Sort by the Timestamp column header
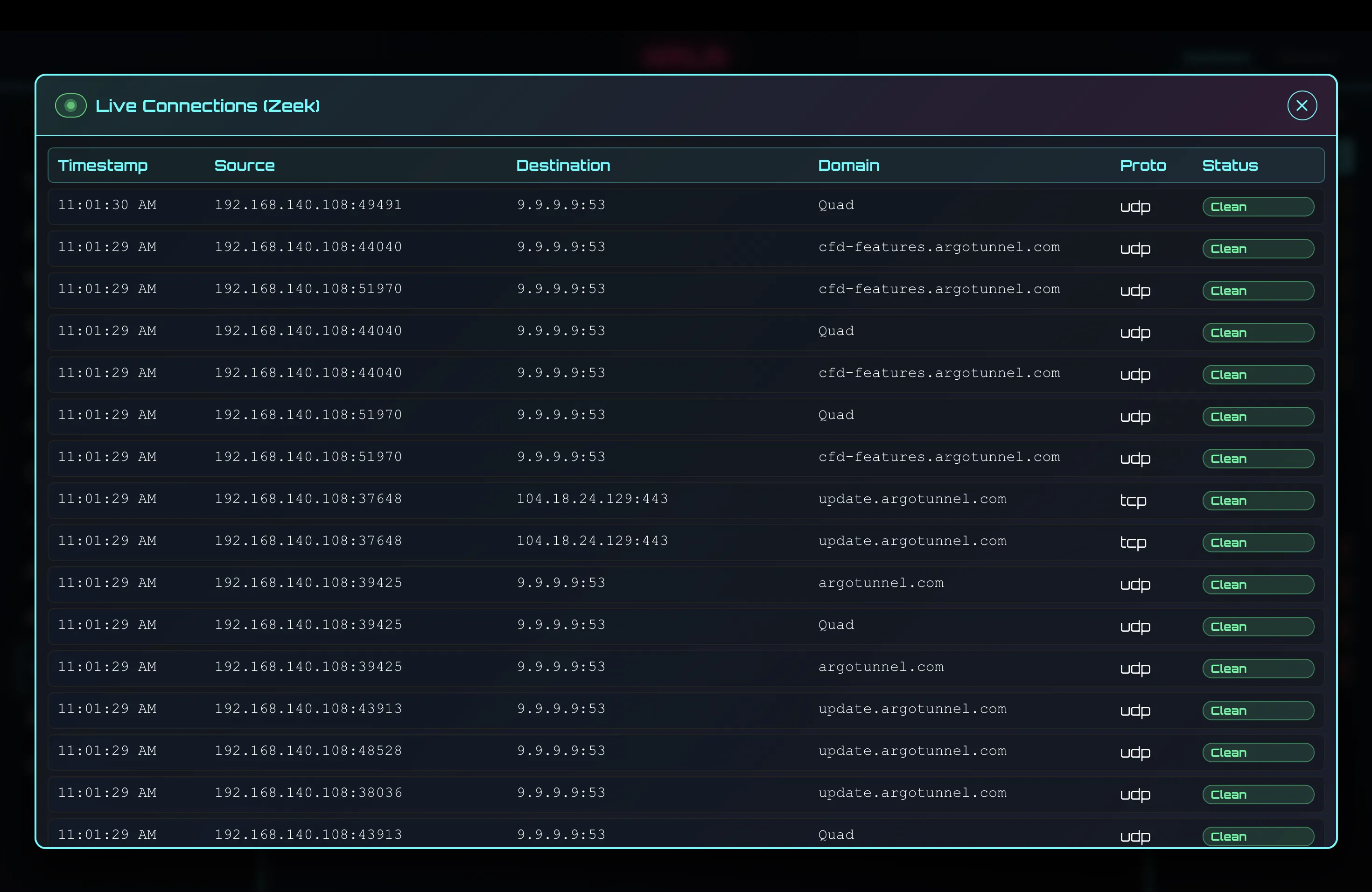Viewport: 1372px width, 892px height. [x=103, y=165]
